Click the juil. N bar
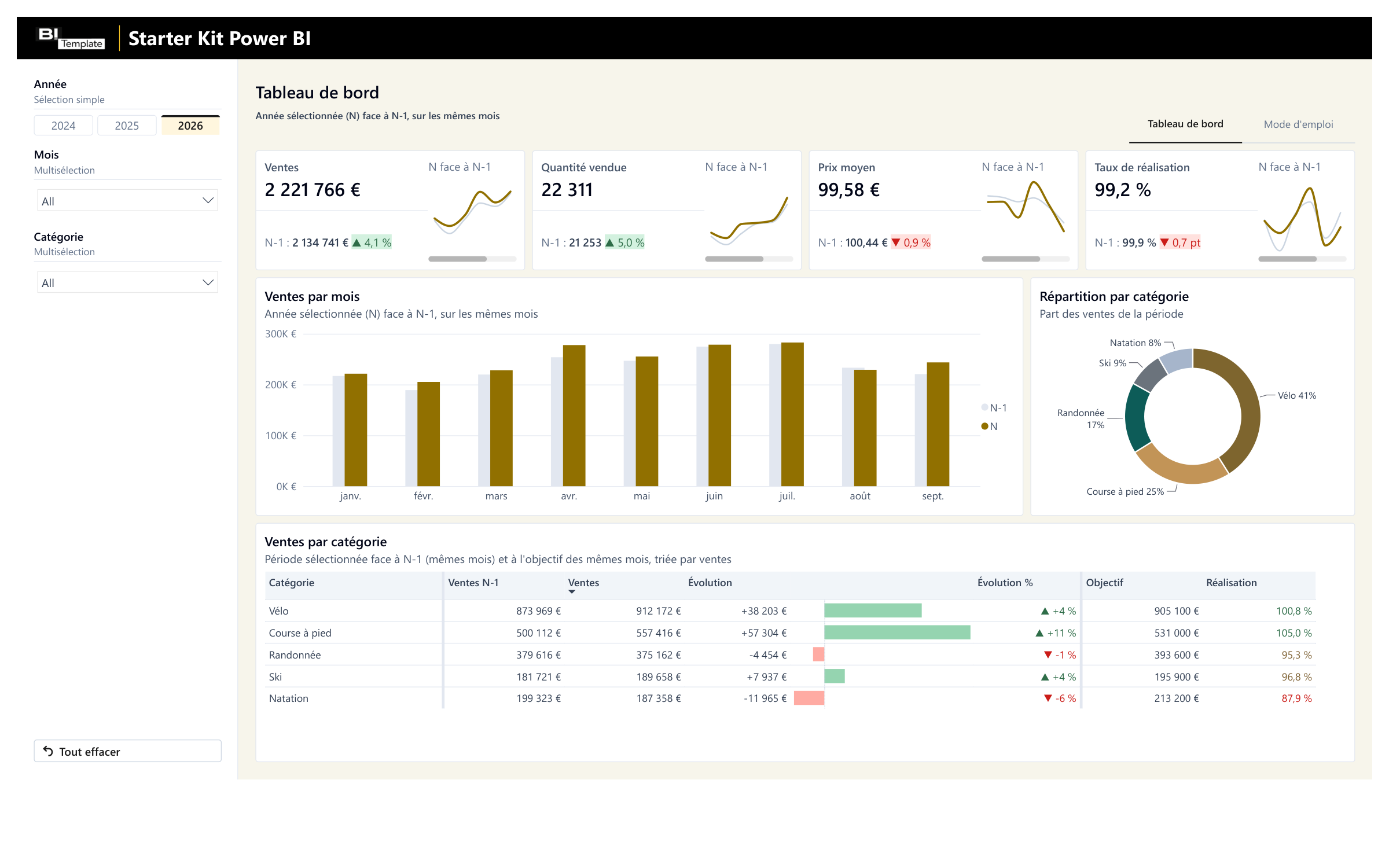Screen dimensions: 1389x868 (x=792, y=414)
